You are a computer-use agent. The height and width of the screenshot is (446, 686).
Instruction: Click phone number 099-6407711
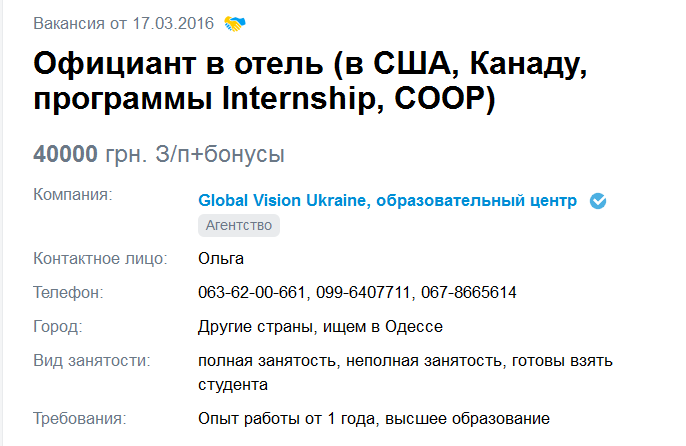pos(362,292)
